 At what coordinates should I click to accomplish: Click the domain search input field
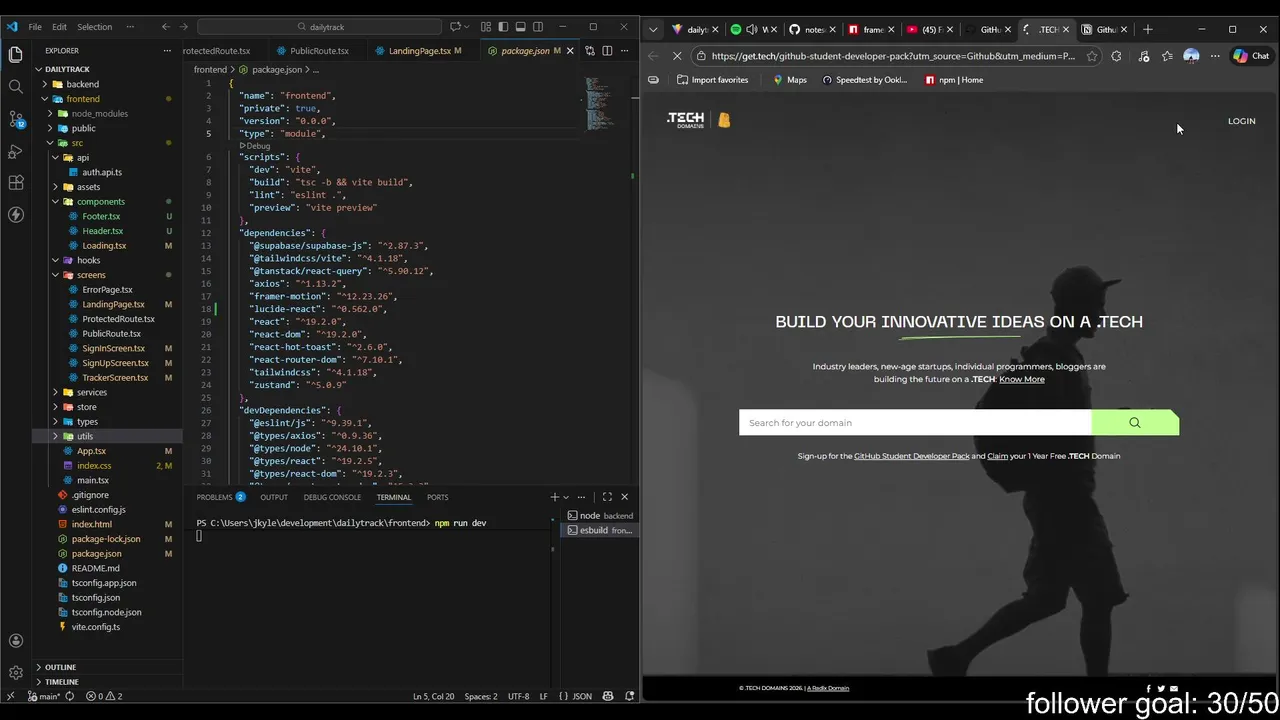pyautogui.click(x=915, y=423)
